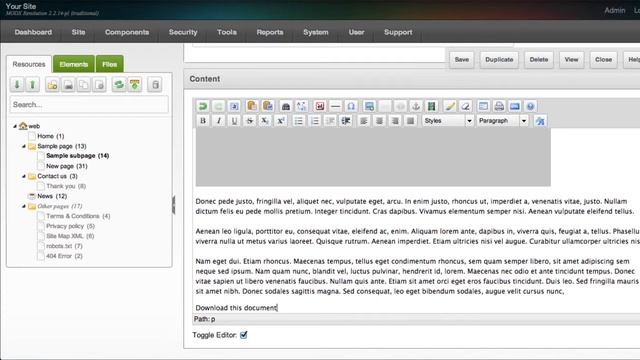Open the special character omega tool

click(351, 107)
